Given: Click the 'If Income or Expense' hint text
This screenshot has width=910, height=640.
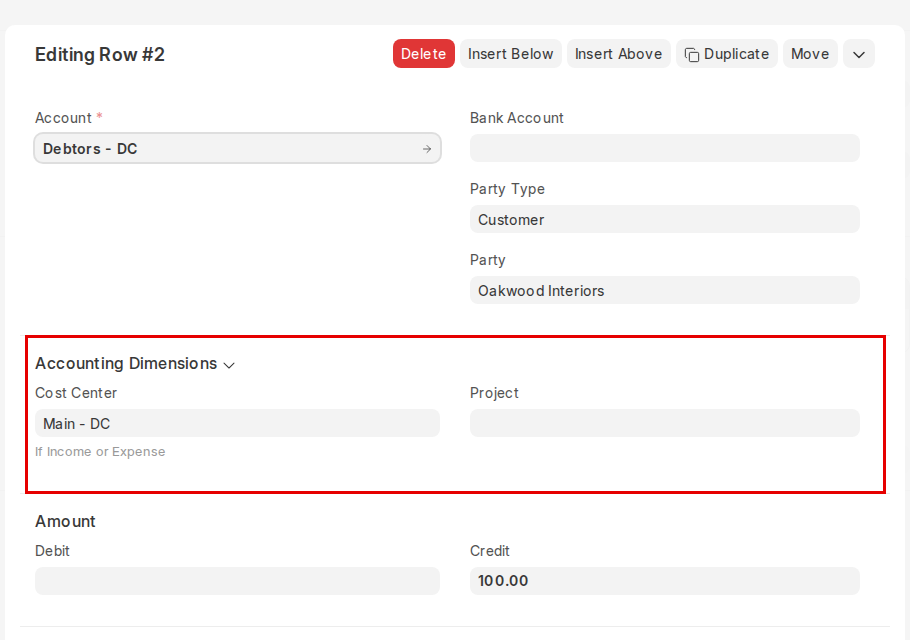Looking at the screenshot, I should pyautogui.click(x=100, y=452).
